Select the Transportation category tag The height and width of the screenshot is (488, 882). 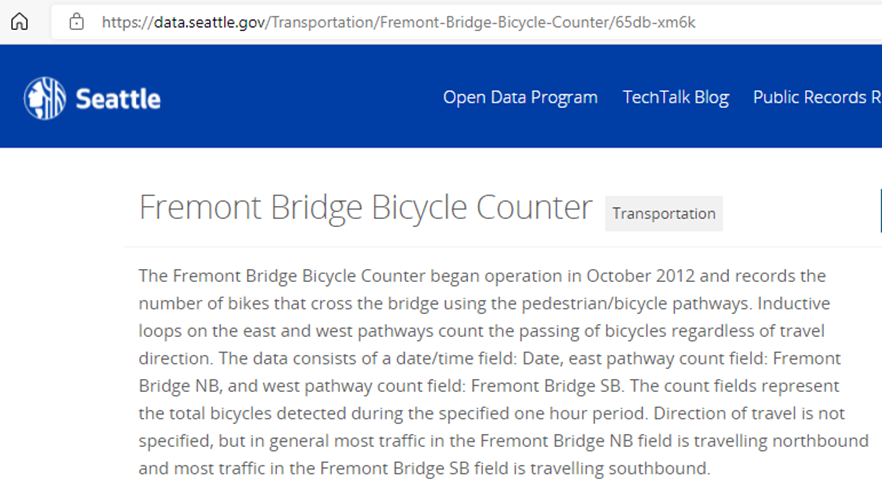pos(664,213)
